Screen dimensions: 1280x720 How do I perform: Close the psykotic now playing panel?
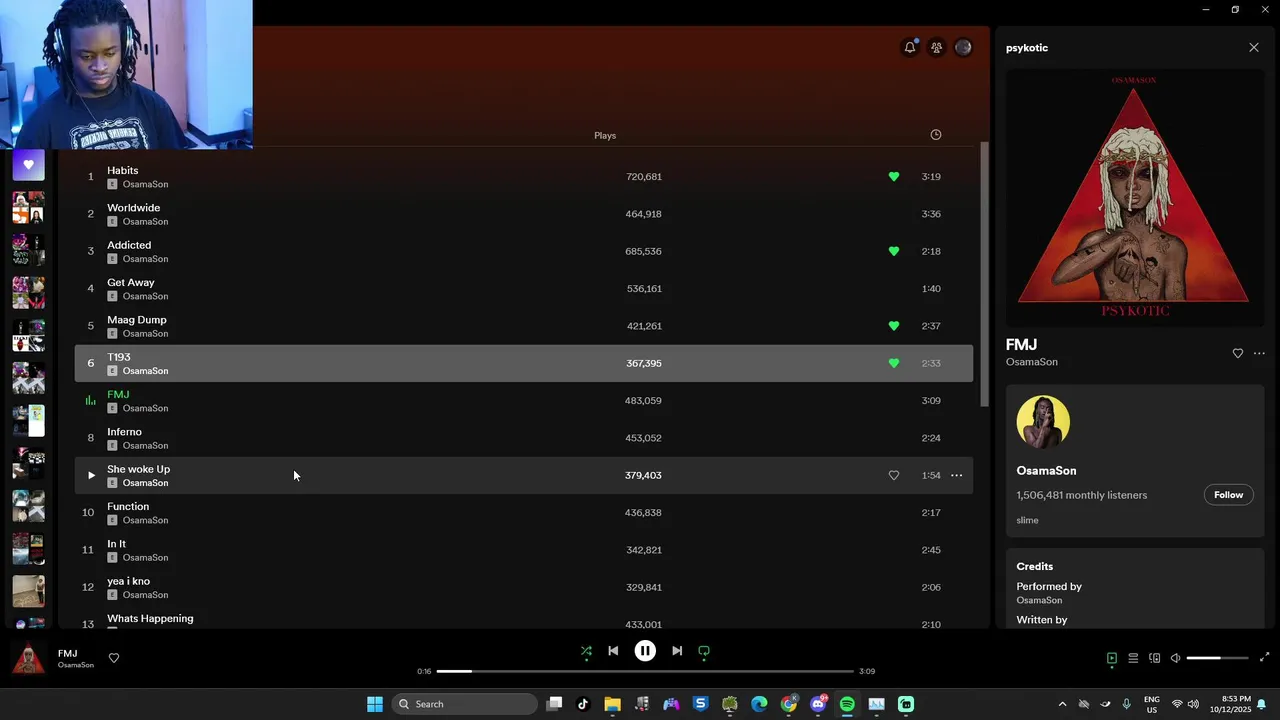[1254, 47]
